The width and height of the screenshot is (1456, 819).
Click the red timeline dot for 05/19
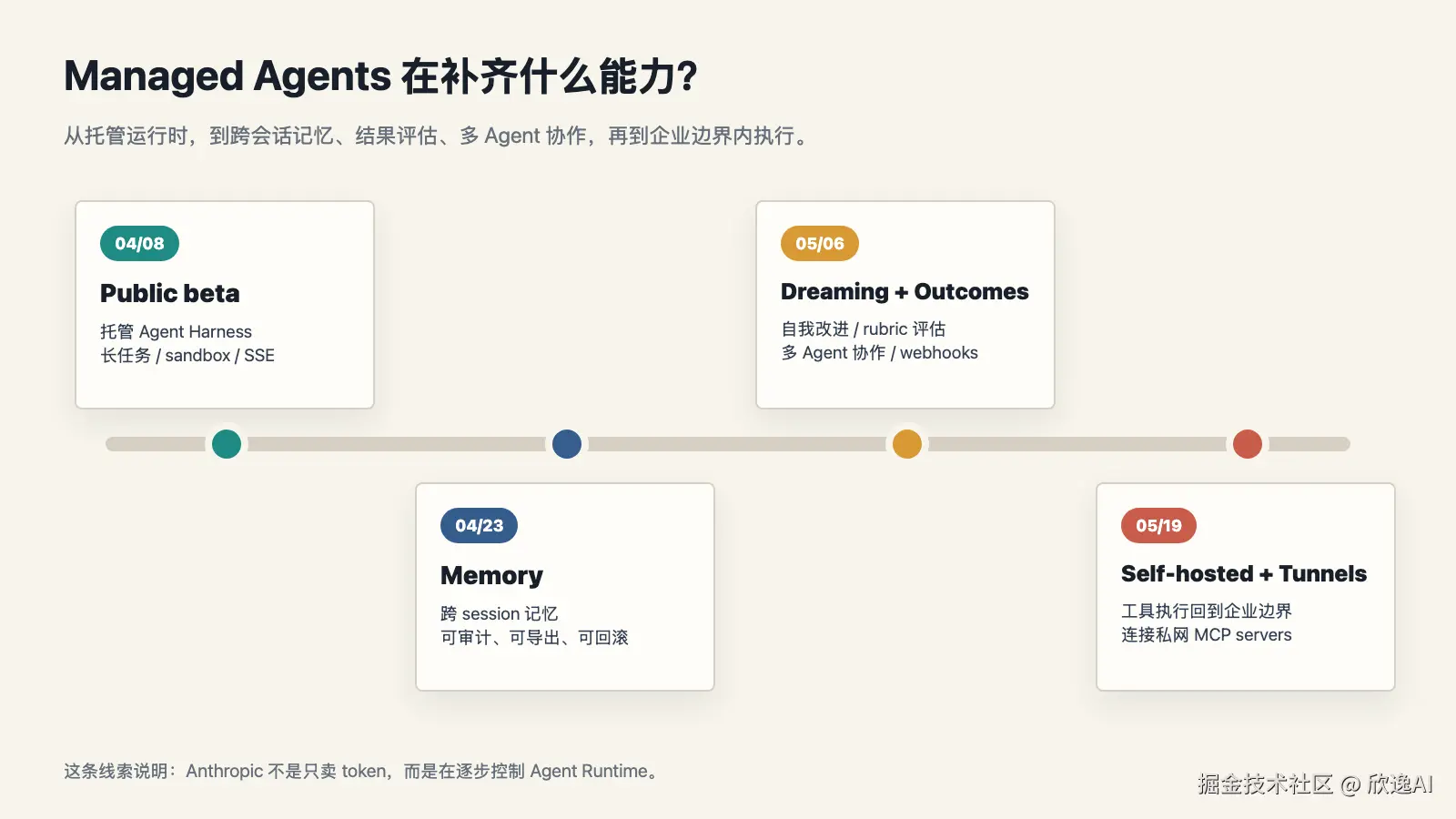(x=1248, y=444)
